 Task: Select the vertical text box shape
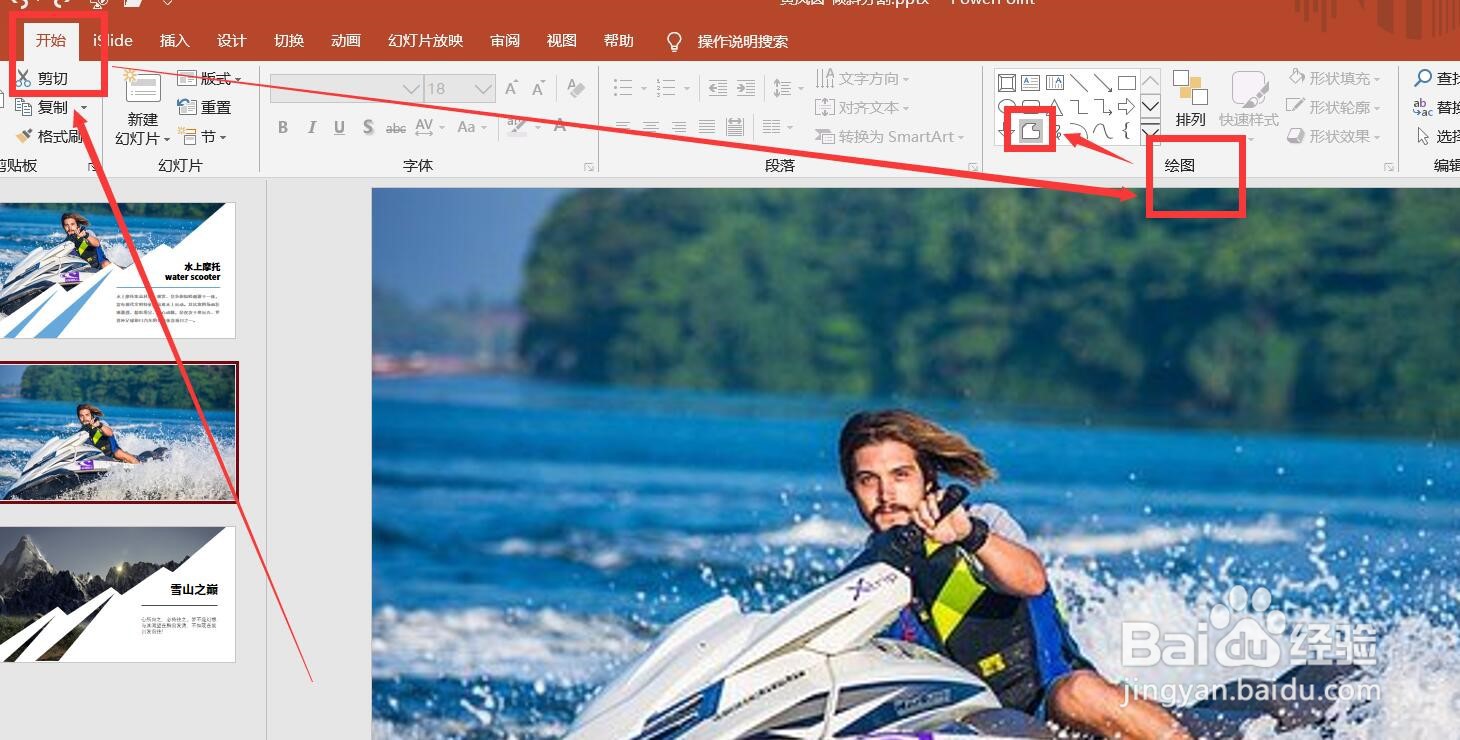coord(1055,83)
